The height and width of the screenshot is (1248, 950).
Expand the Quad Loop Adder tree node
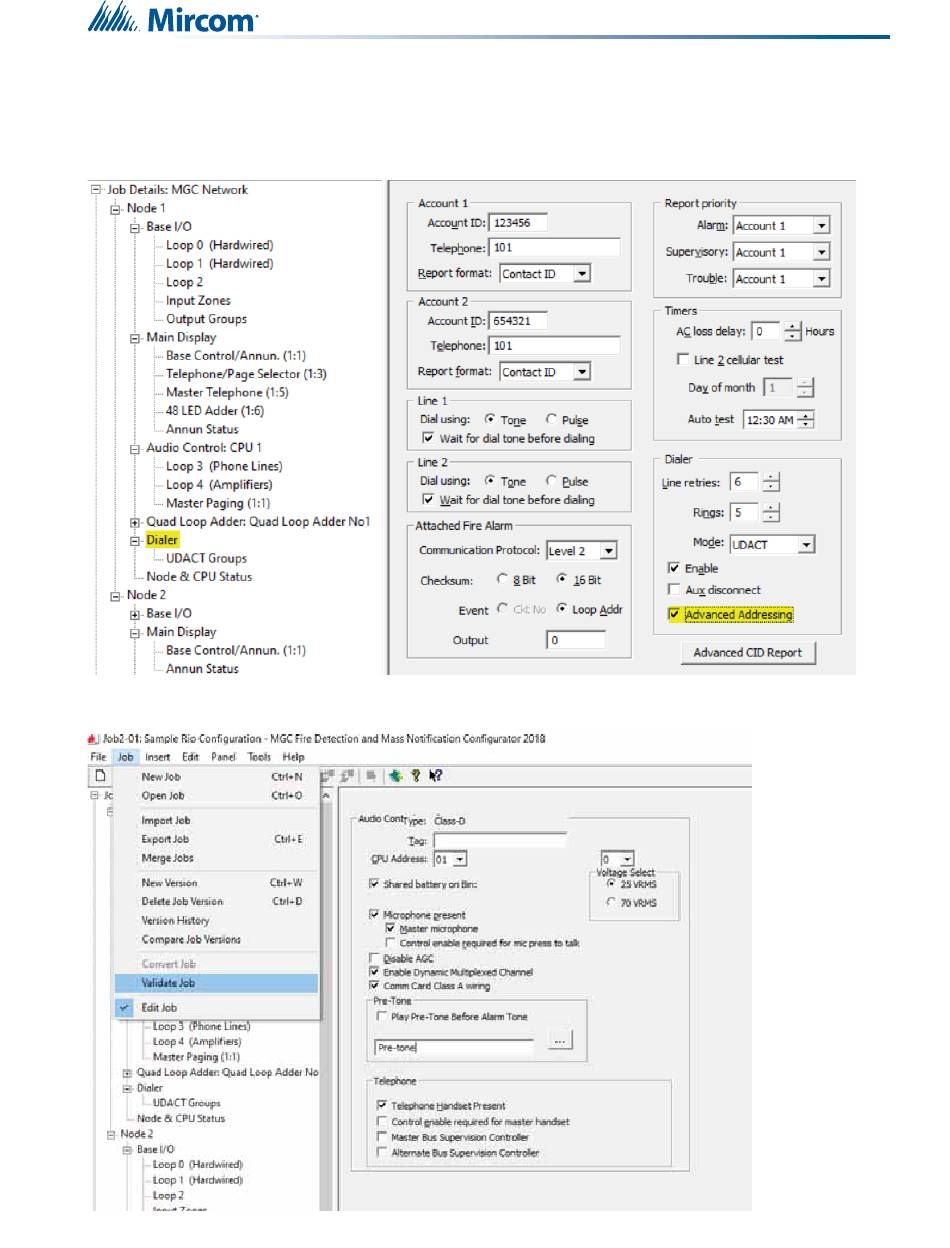[x=135, y=522]
